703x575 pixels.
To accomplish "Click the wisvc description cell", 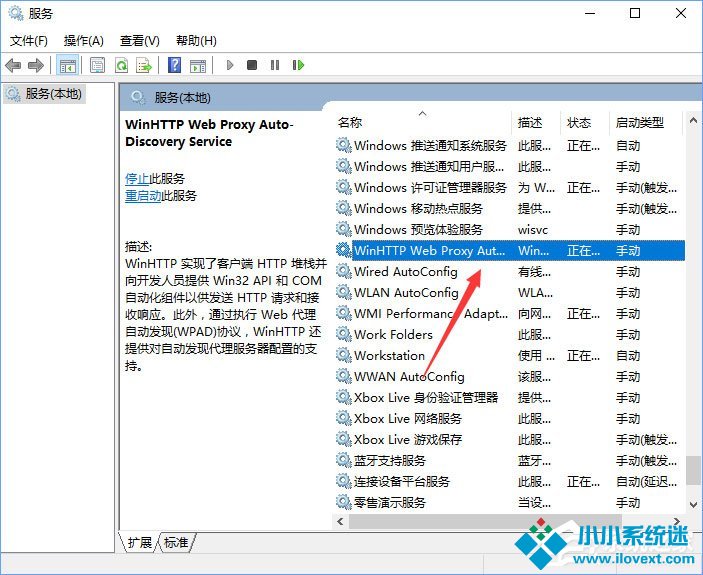I will (x=533, y=230).
